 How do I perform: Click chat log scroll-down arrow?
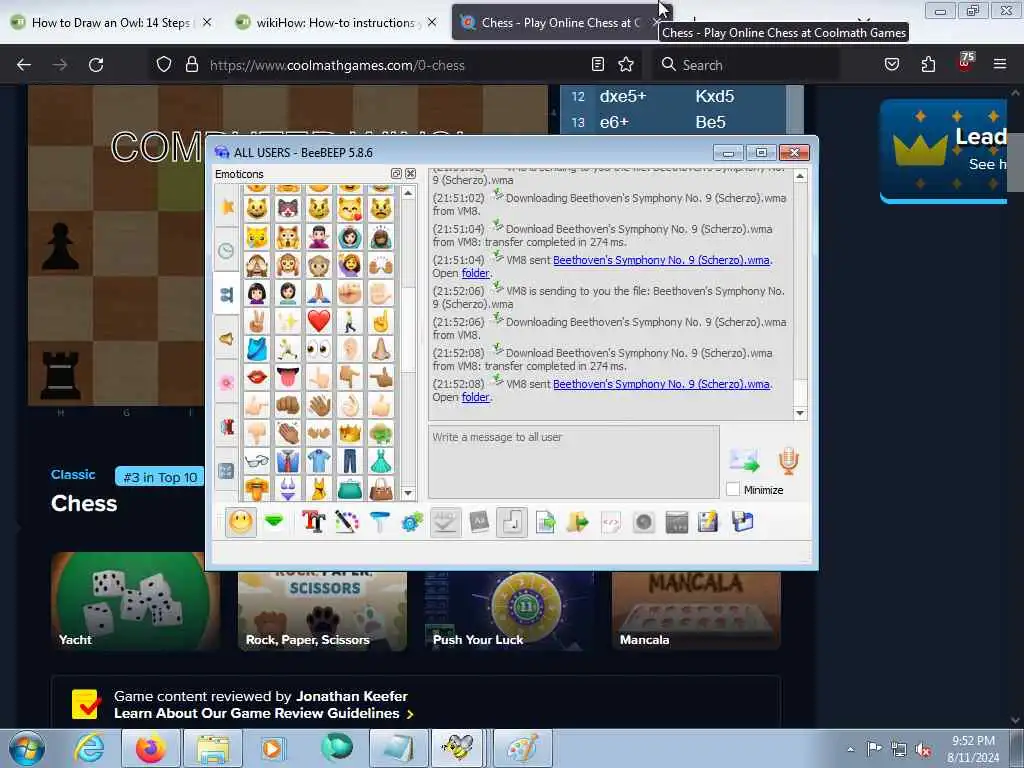click(x=800, y=413)
